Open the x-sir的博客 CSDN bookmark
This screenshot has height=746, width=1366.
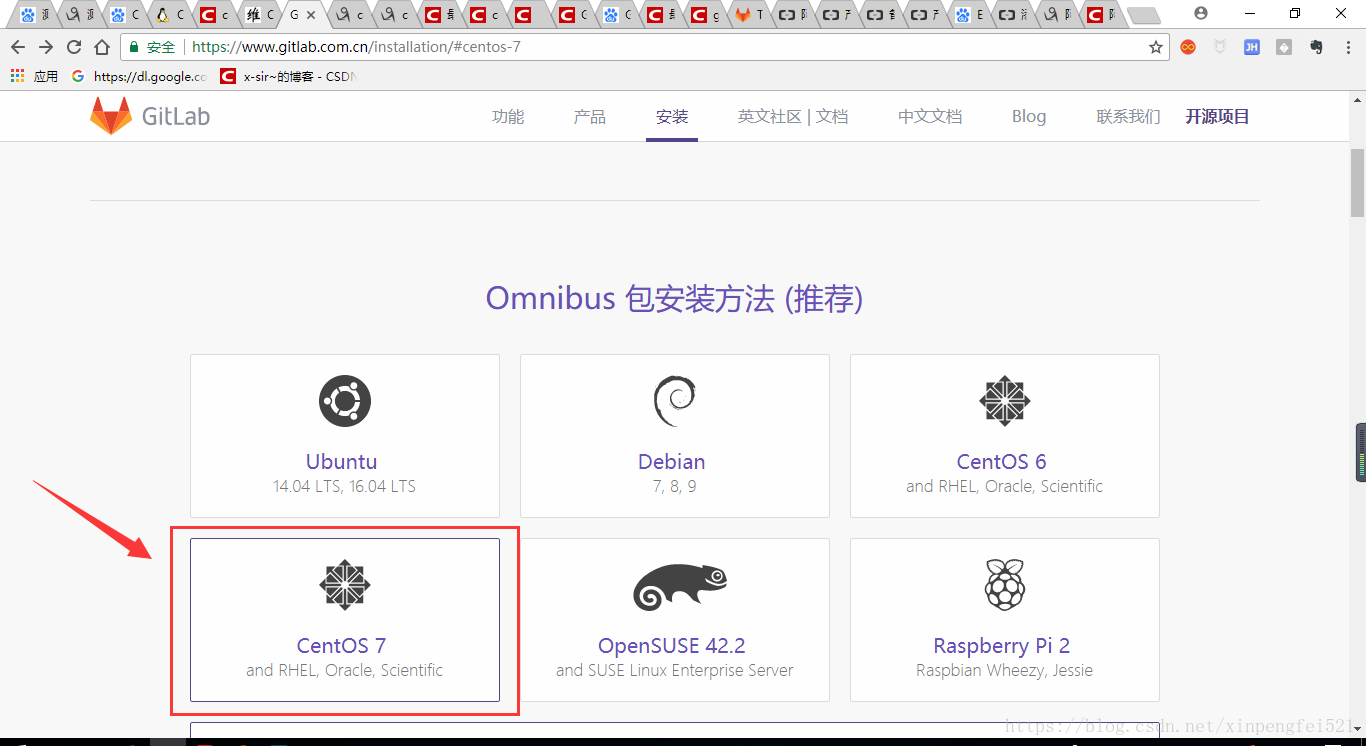pyautogui.click(x=289, y=76)
